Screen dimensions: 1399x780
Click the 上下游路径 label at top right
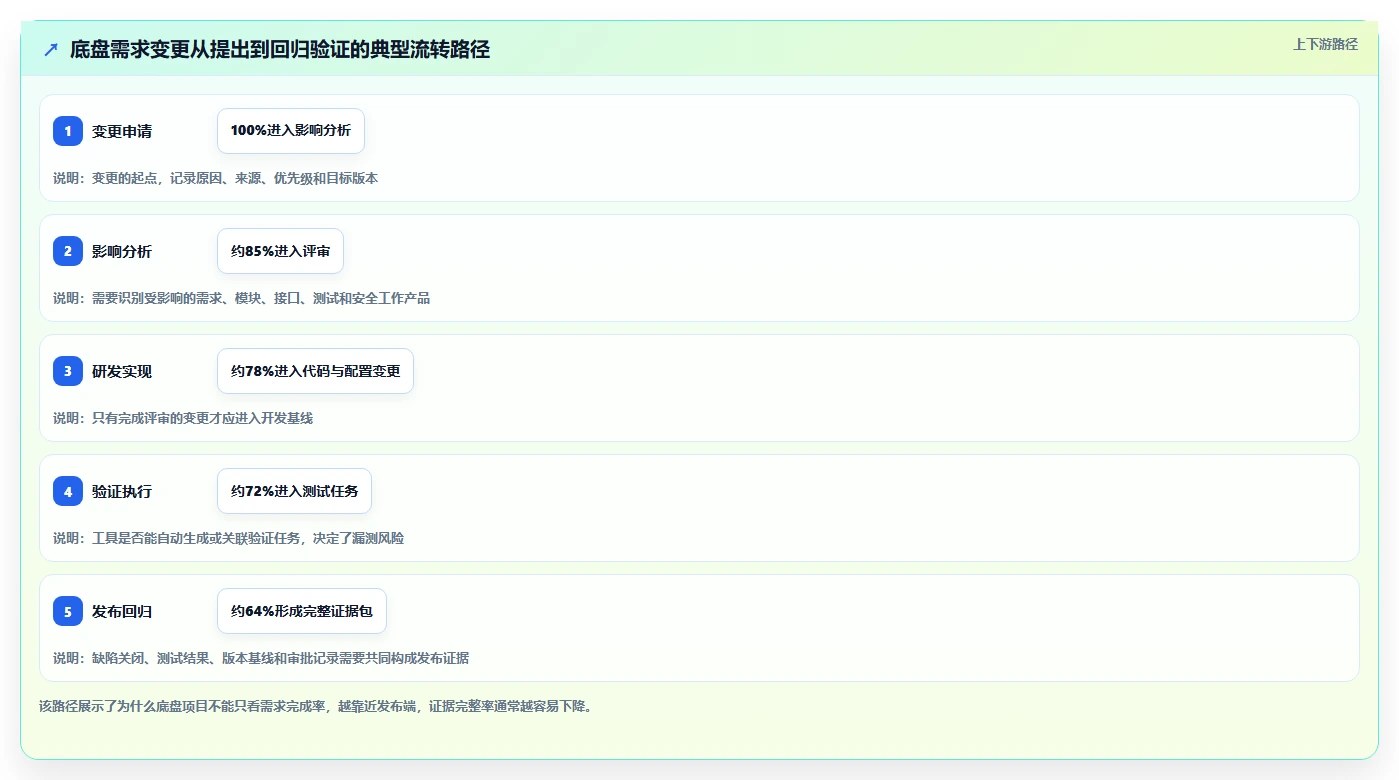tap(1325, 44)
